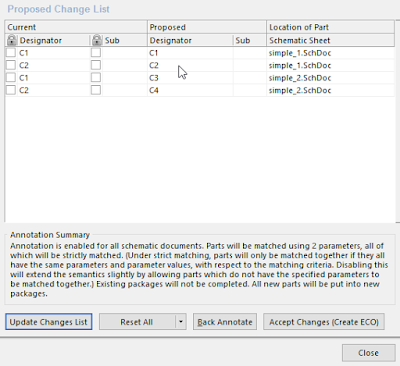This screenshot has width=400, height=366.
Task: Click the Back Annotate button
Action: [225, 322]
